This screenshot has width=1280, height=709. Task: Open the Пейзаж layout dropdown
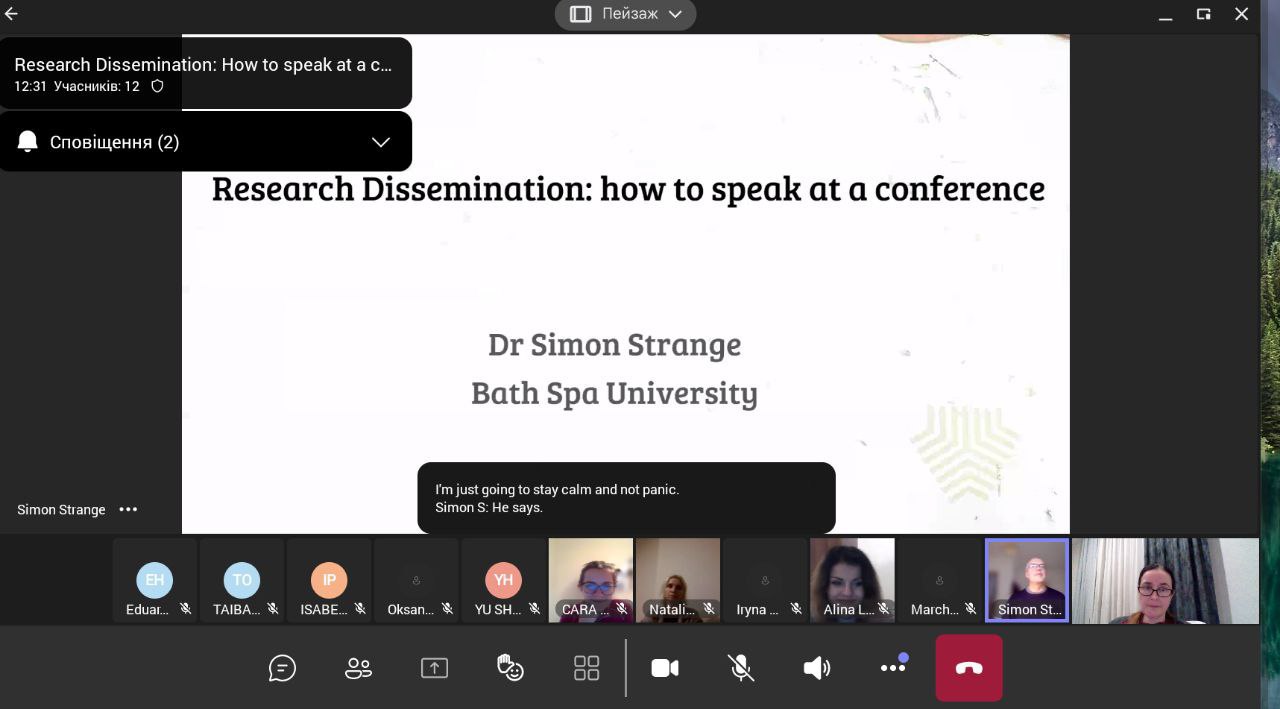(626, 14)
